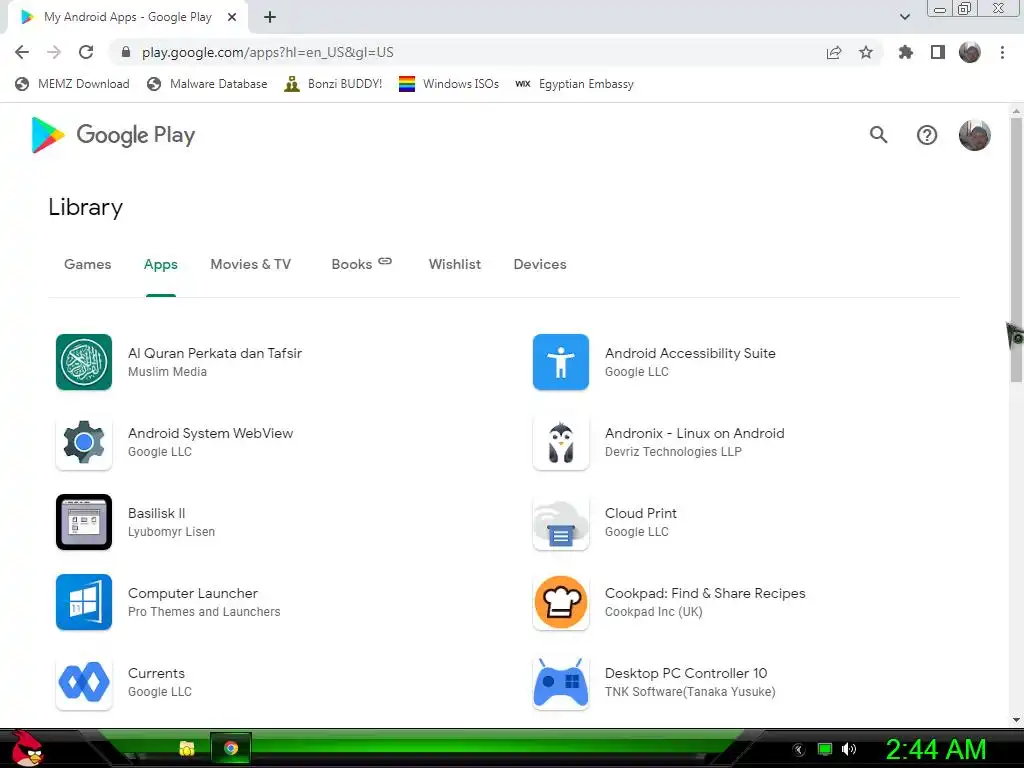Open the Desktop PC Controller 10 icon
The width and height of the screenshot is (1024, 768).
(560, 682)
